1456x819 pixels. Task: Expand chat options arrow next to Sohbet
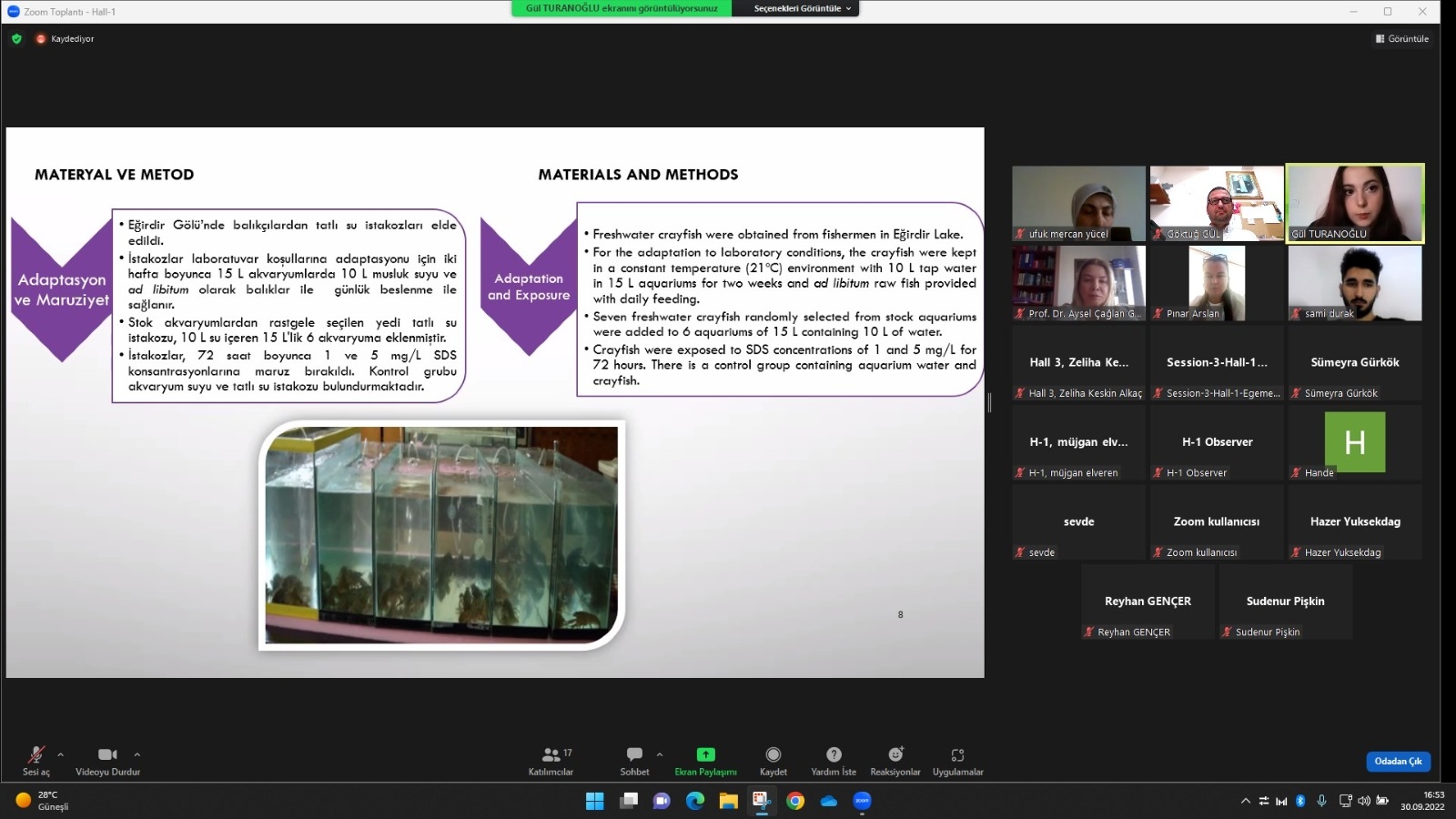(660, 754)
